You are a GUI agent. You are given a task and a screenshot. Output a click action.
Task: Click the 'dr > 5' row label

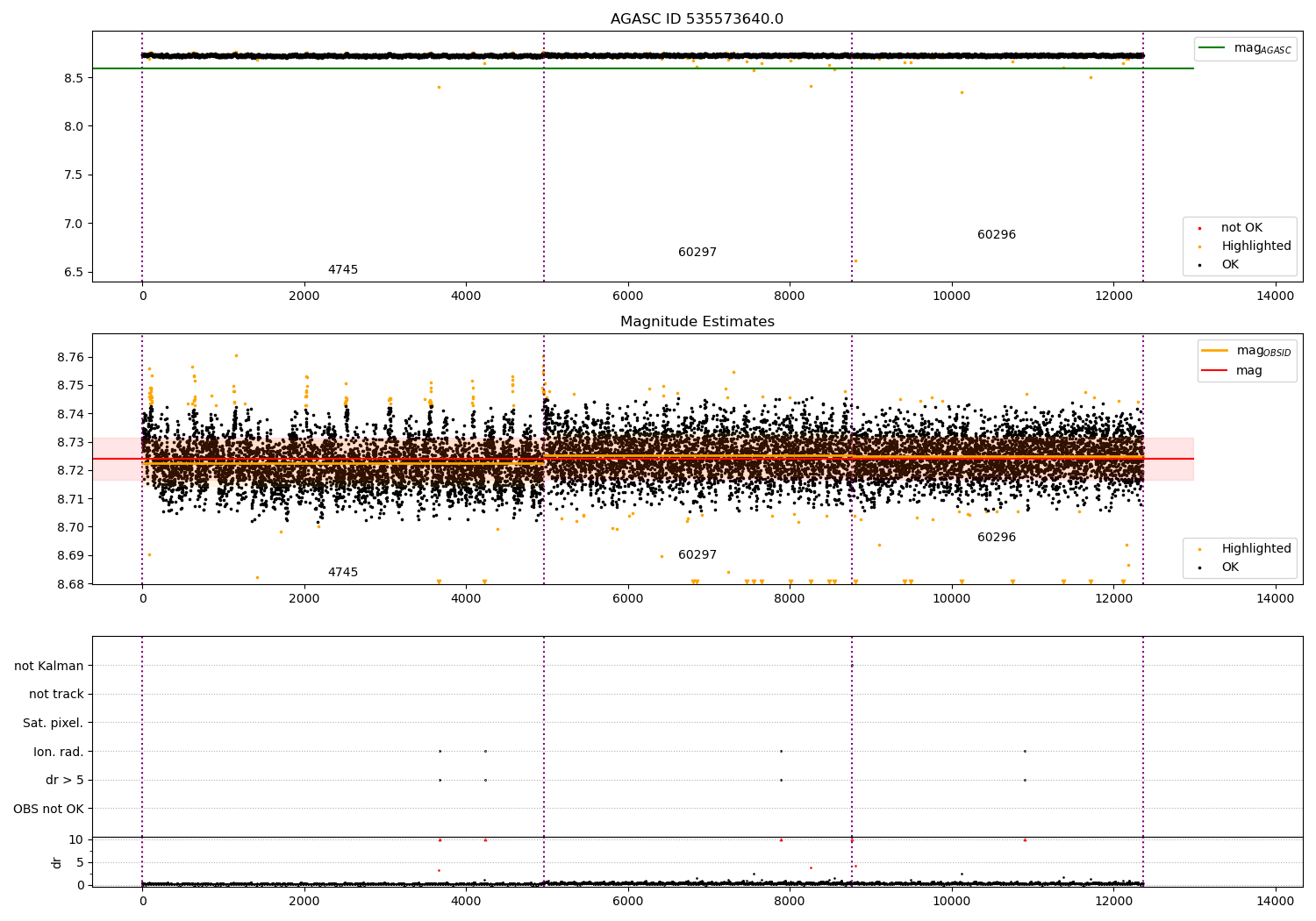65,780
